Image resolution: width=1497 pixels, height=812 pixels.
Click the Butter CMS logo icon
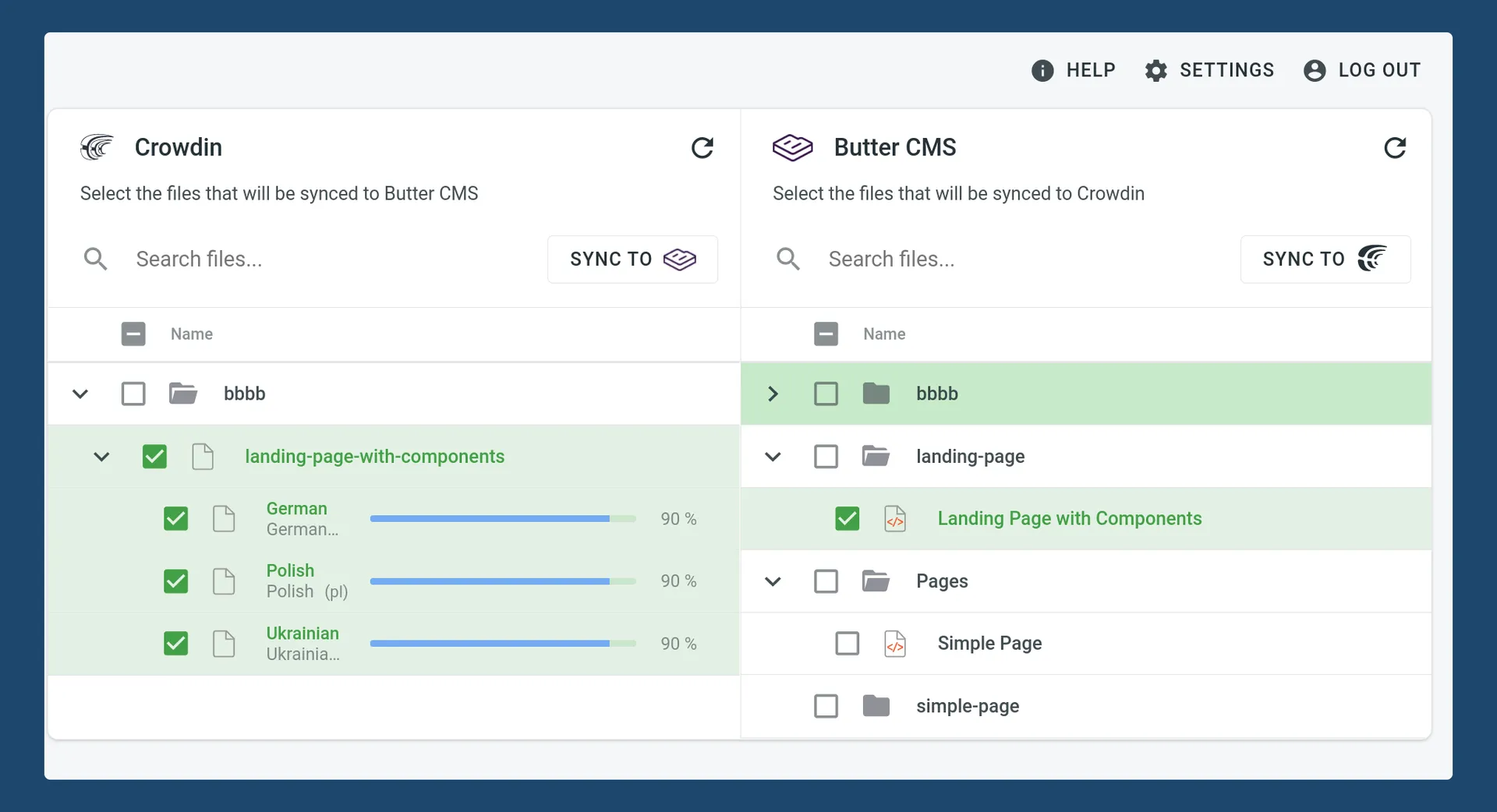792,147
